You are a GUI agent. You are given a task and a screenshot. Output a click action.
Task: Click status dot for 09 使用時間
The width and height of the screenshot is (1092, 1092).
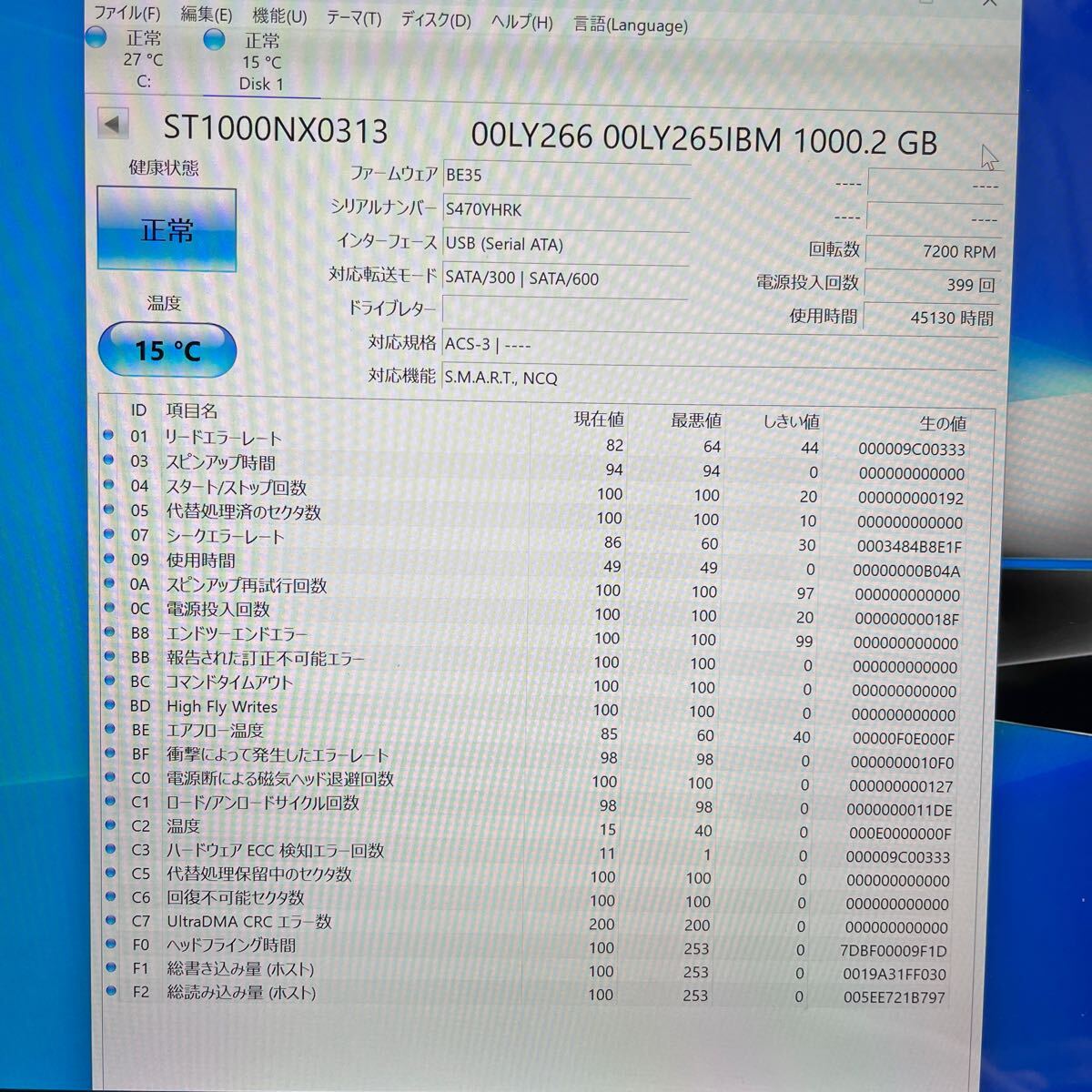click(109, 558)
